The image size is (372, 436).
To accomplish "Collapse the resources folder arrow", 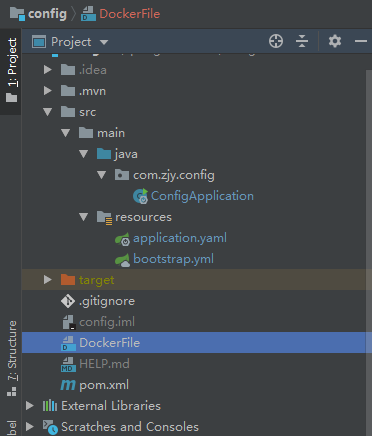I will [x=84, y=217].
